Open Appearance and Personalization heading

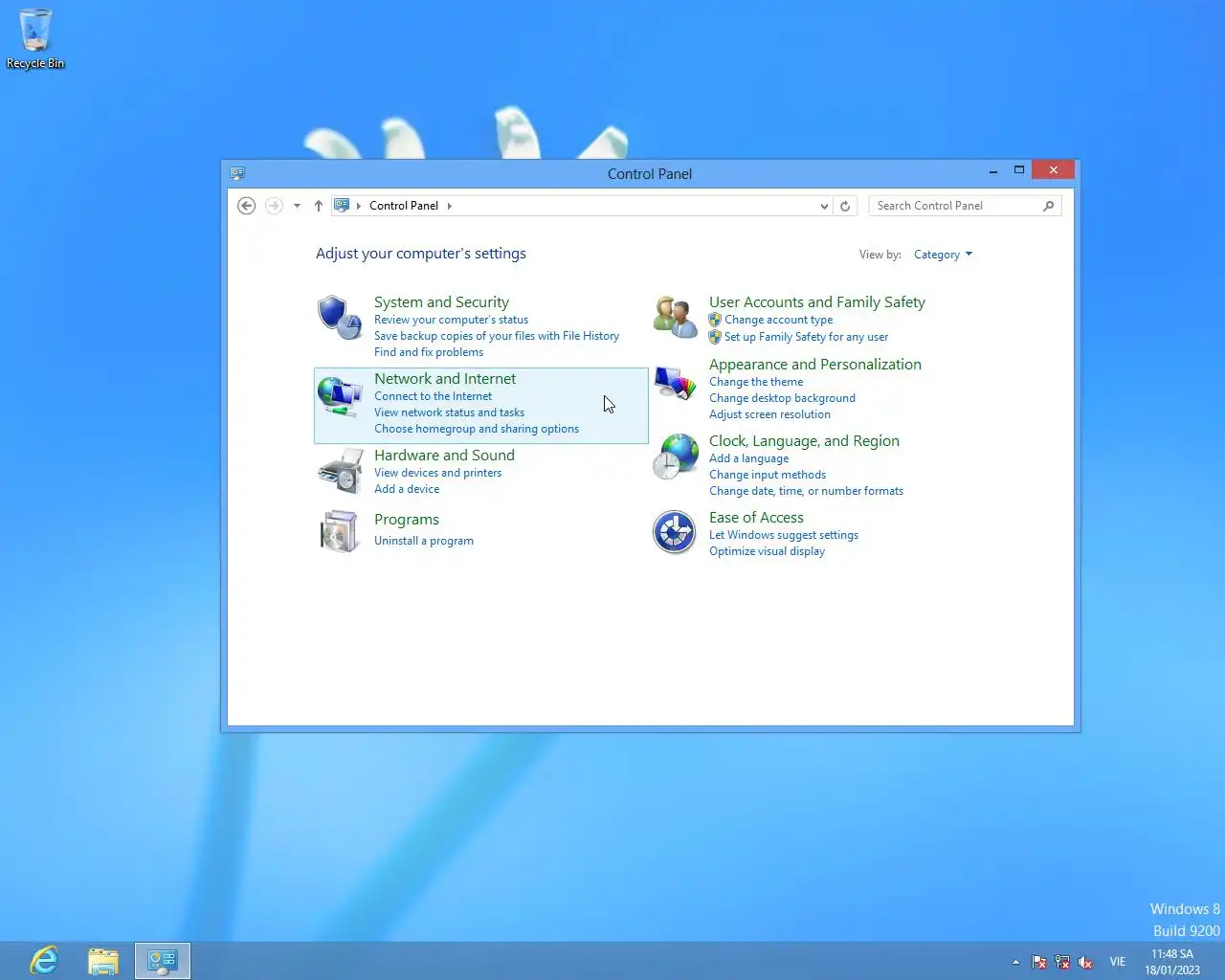click(x=815, y=365)
